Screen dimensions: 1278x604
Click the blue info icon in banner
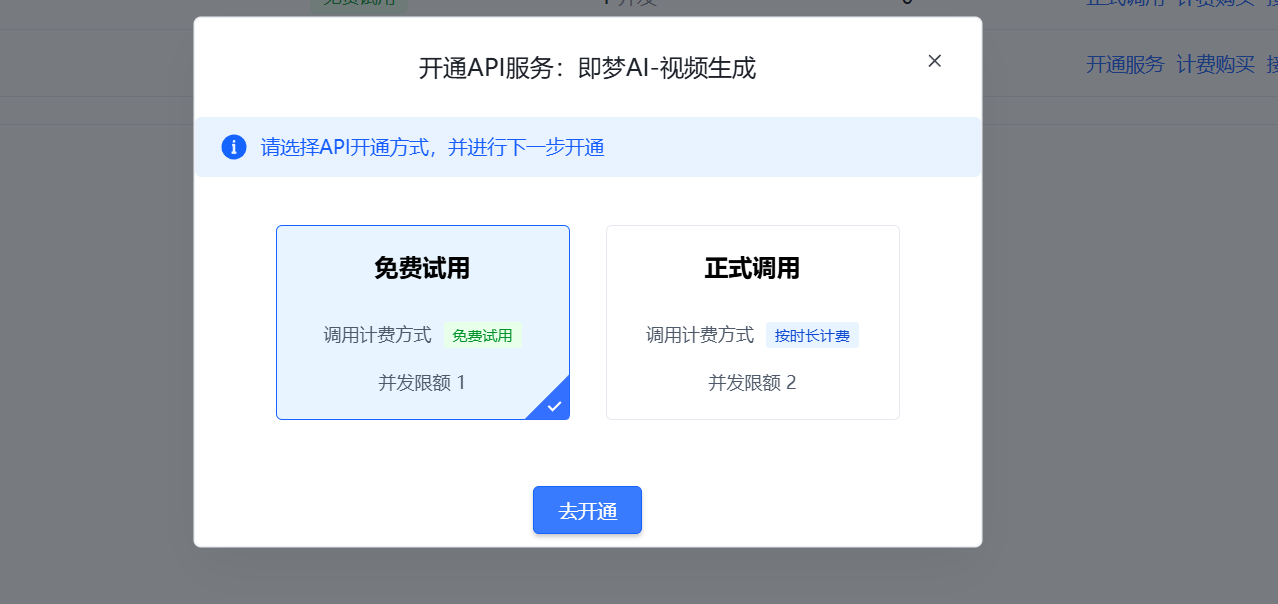click(234, 147)
